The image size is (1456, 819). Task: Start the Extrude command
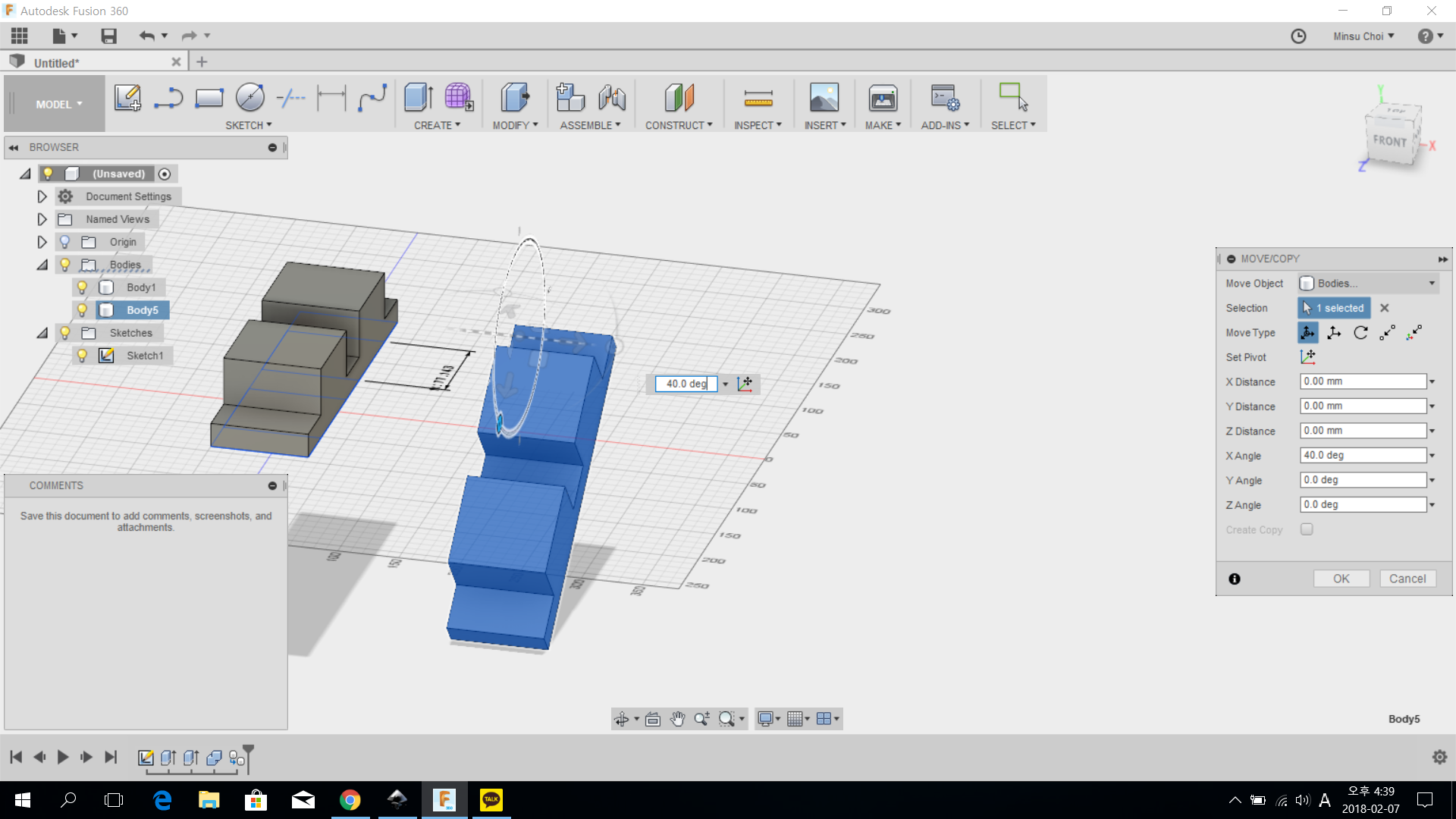click(x=419, y=98)
